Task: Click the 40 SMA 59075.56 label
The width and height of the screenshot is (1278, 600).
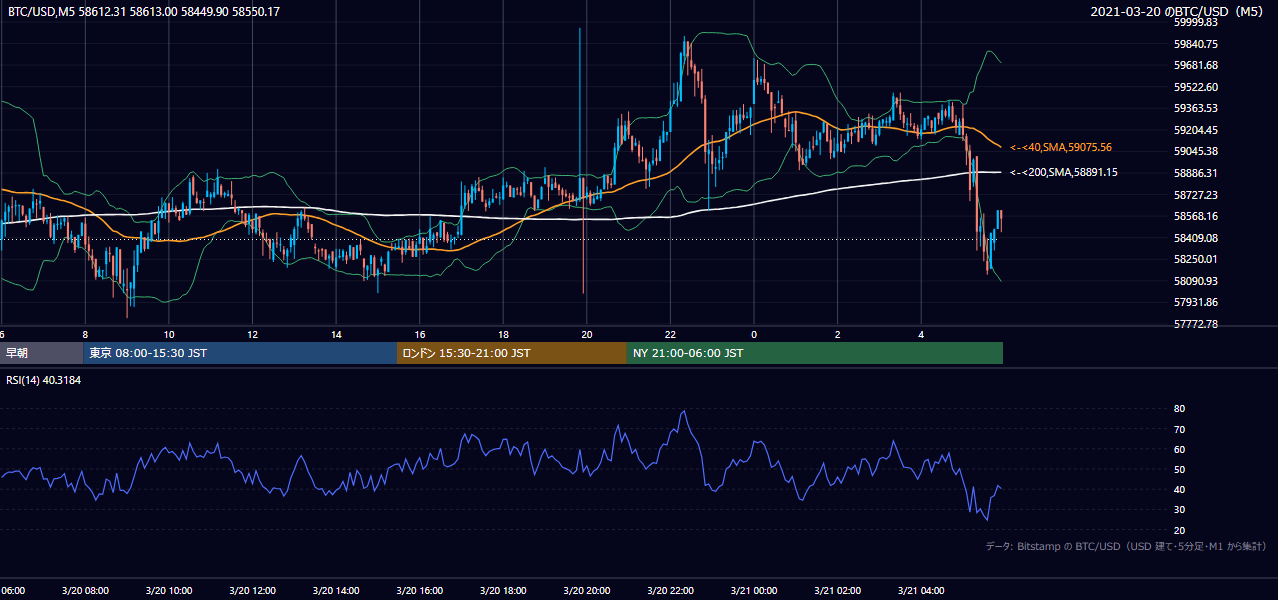Action: click(1060, 148)
